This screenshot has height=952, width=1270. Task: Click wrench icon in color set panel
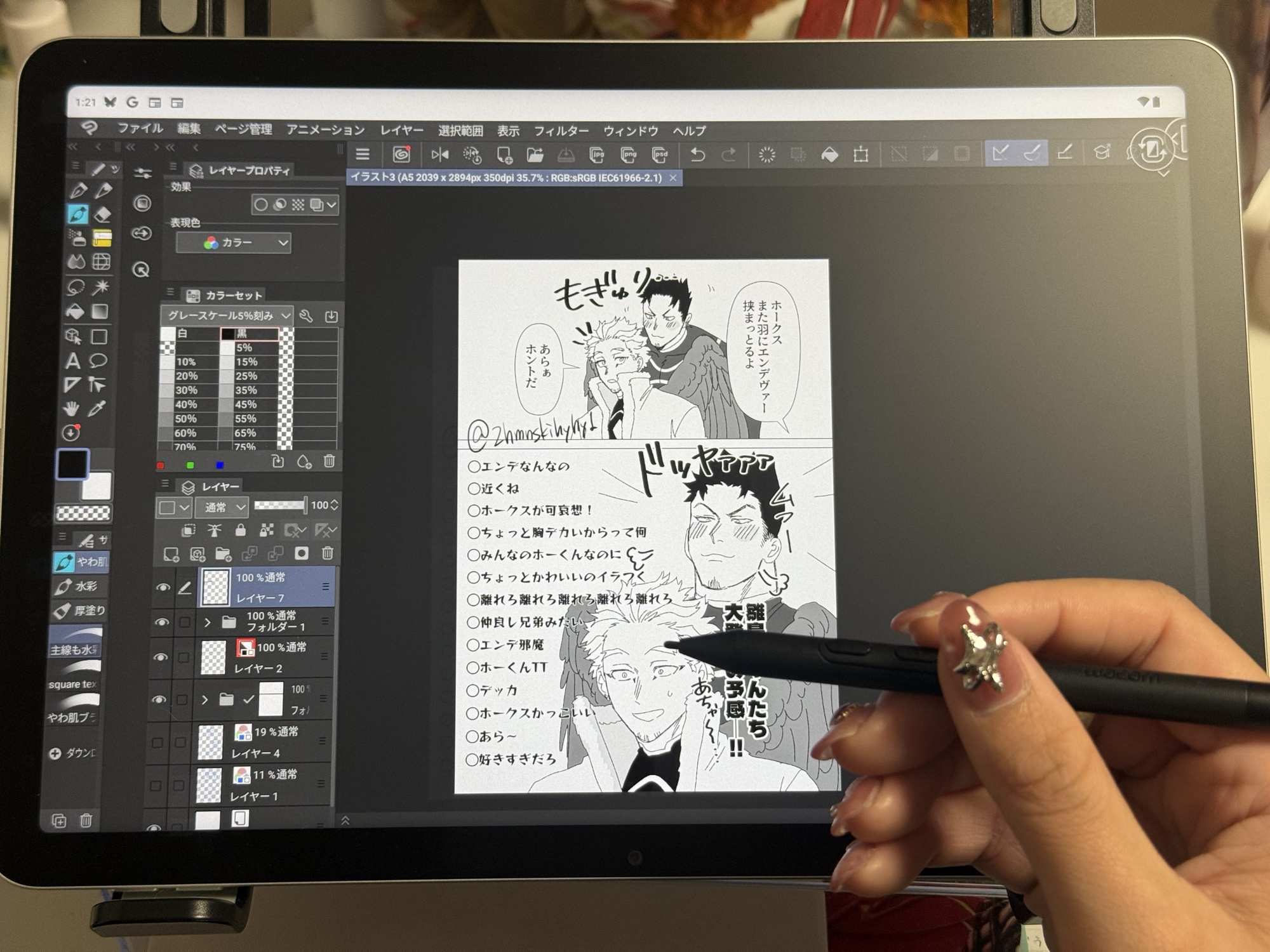[x=306, y=315]
